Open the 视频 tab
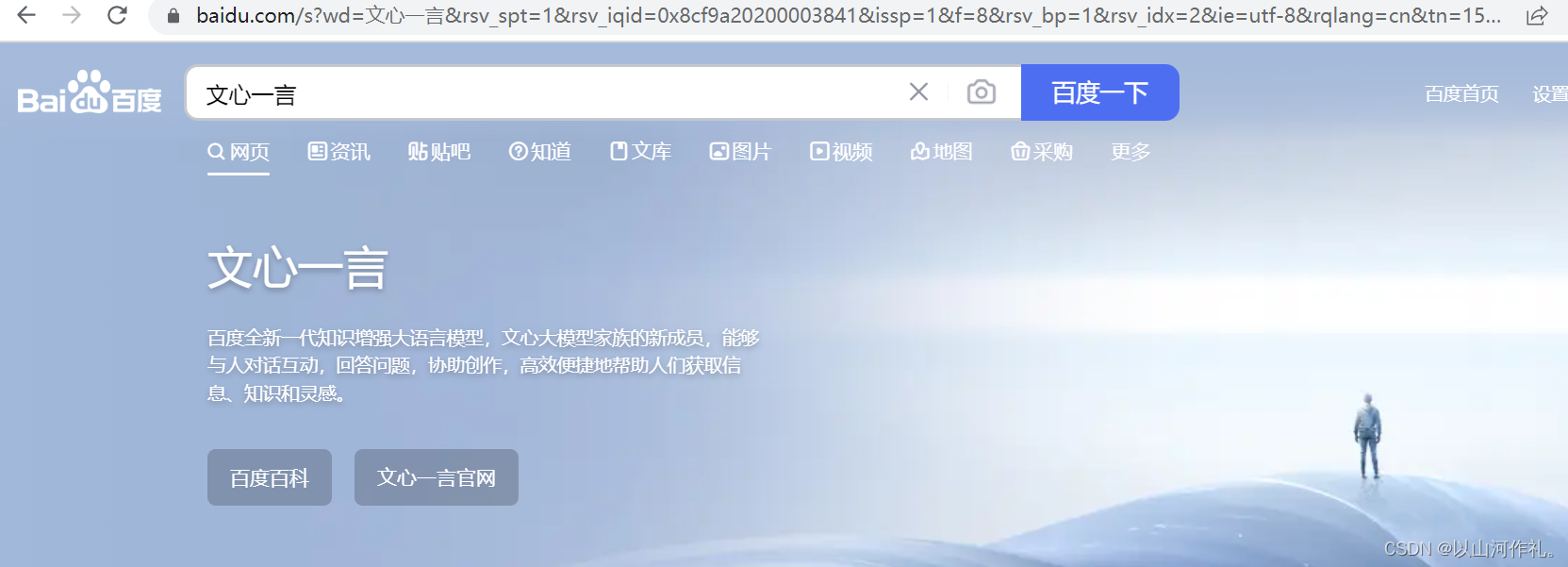Screen dimensions: 1568x567 [x=842, y=152]
